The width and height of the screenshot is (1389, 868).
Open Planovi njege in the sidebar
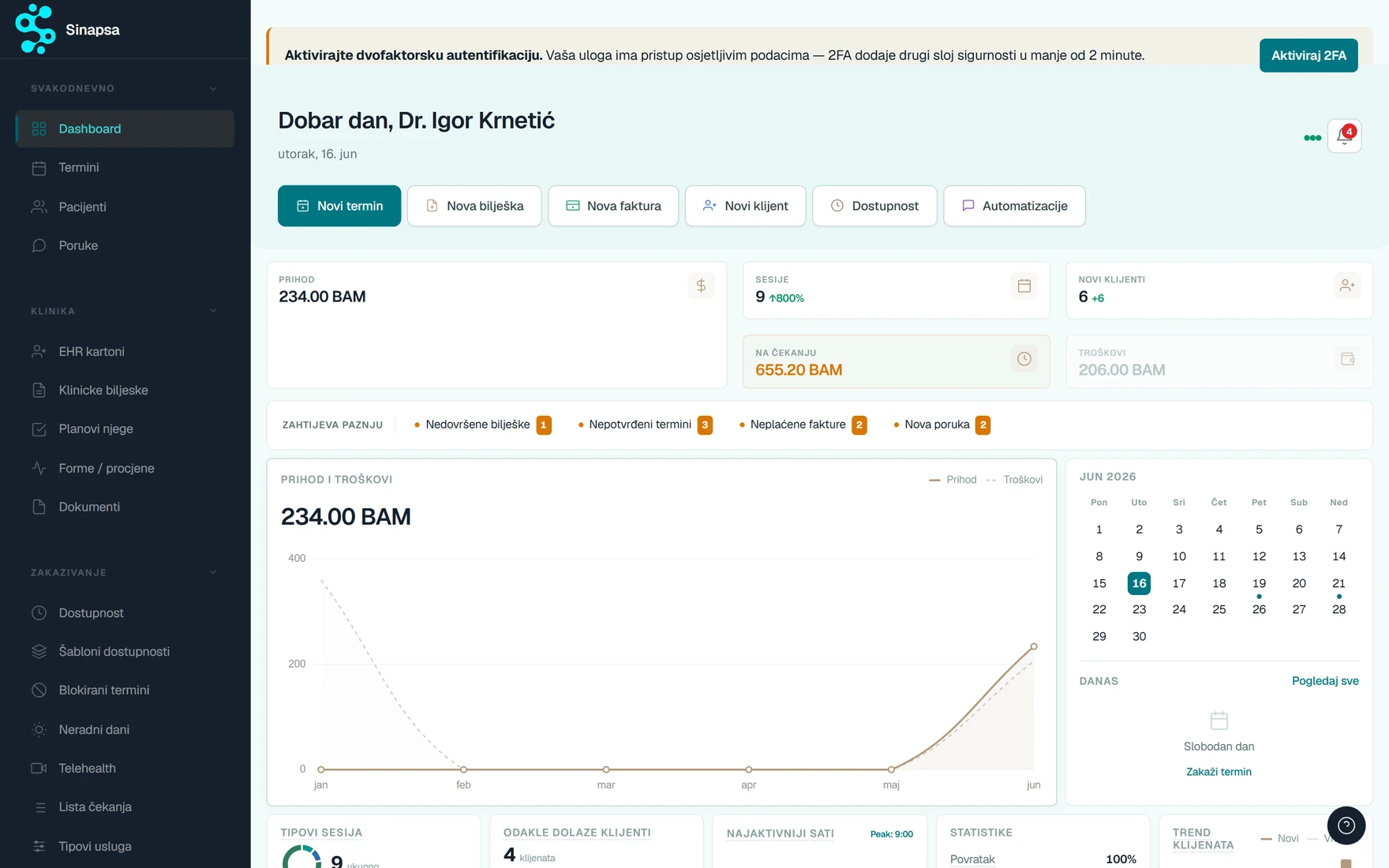pyautogui.click(x=125, y=428)
